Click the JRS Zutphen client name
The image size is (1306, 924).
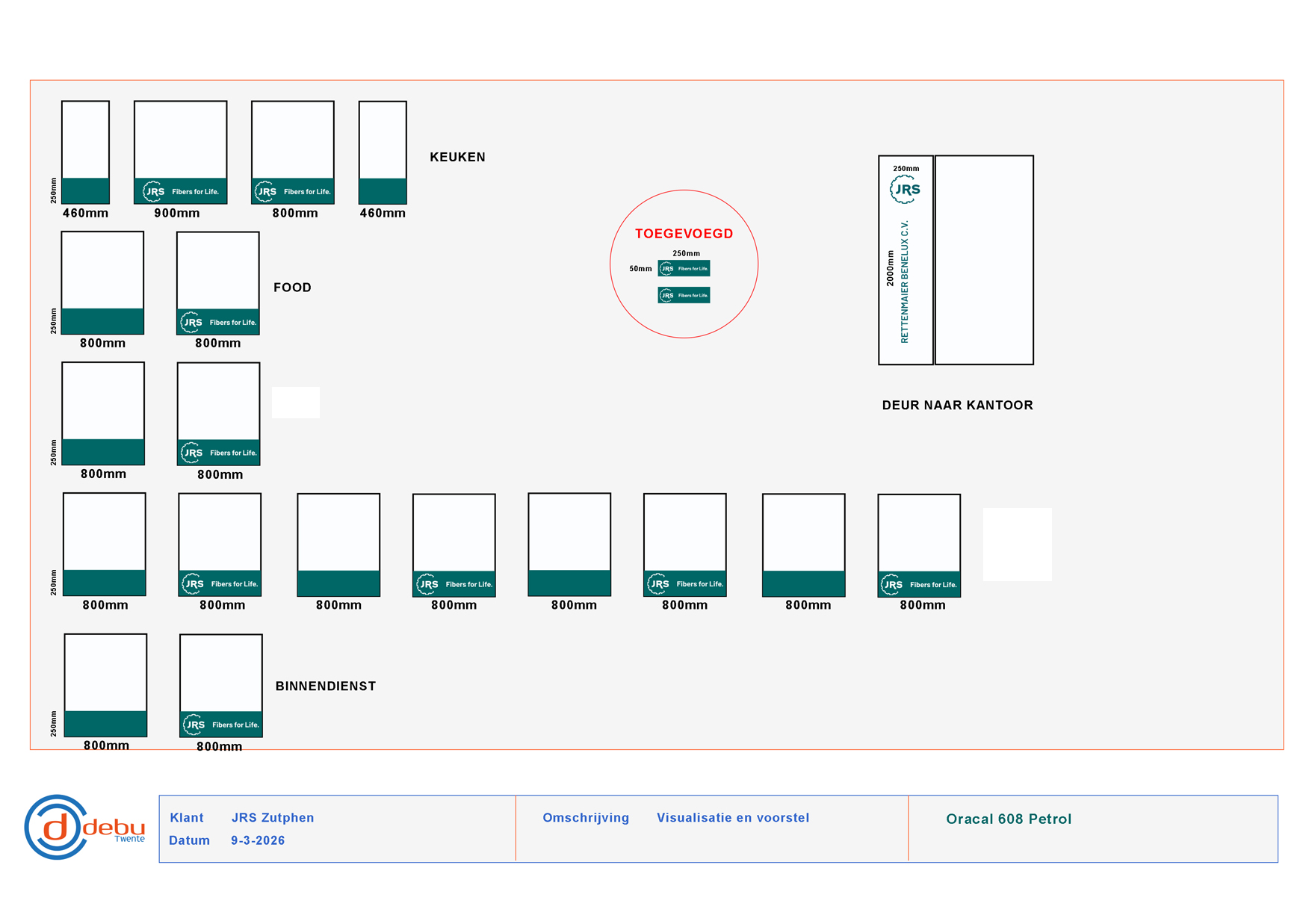coord(273,818)
